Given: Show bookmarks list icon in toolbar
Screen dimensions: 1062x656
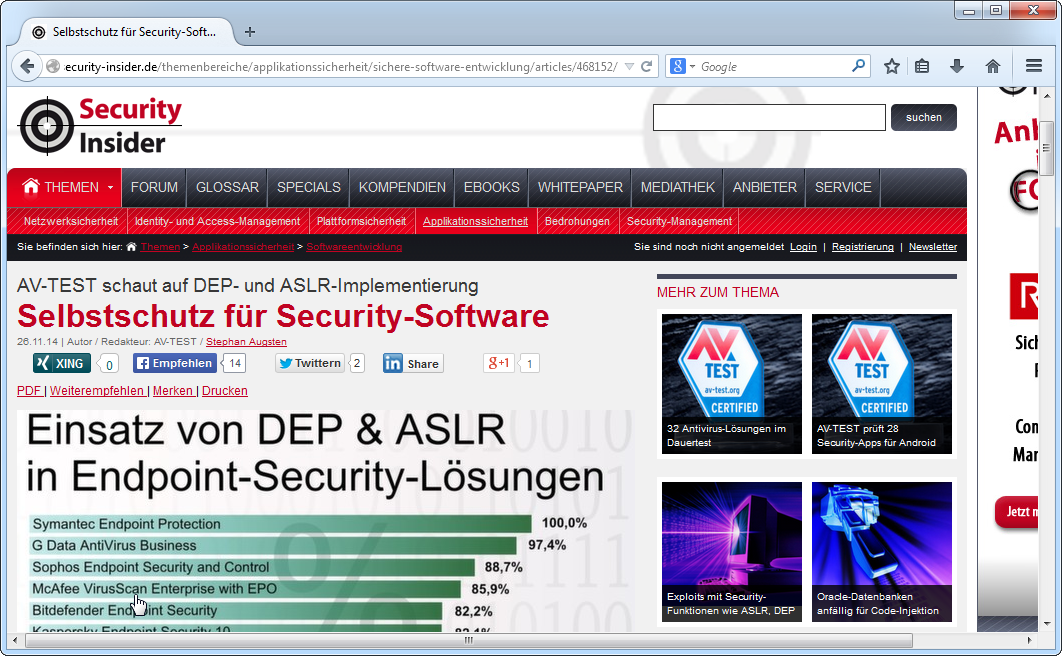Looking at the screenshot, I should pyautogui.click(x=923, y=66).
